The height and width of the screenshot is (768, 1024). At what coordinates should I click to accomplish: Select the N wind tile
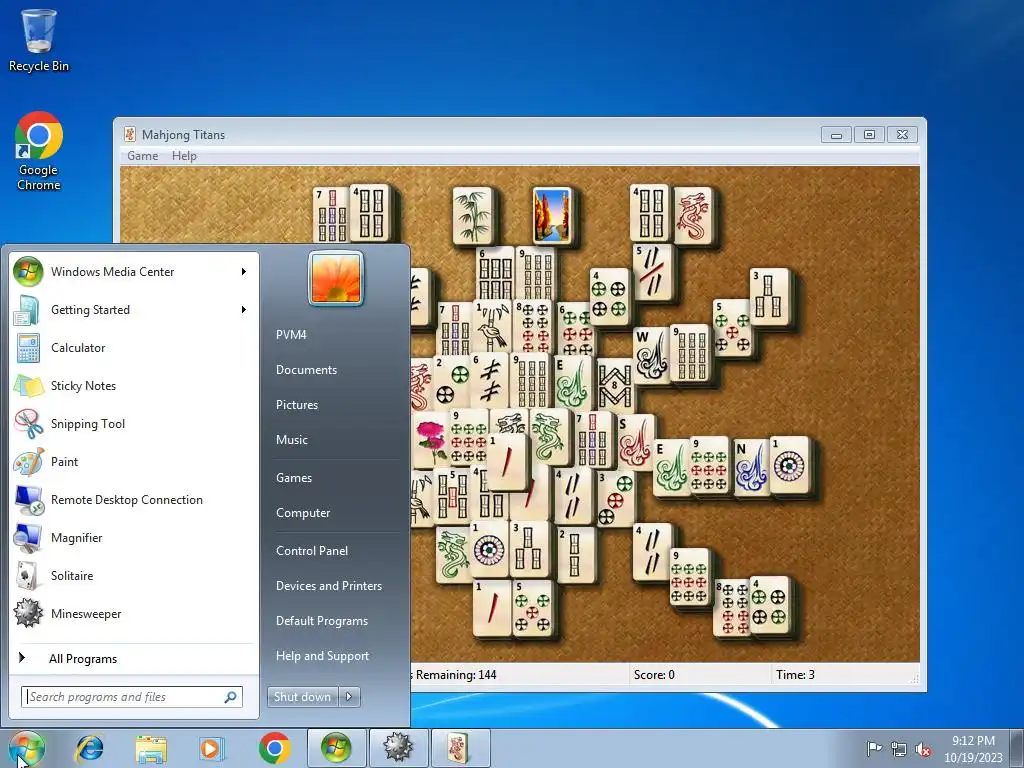point(752,466)
